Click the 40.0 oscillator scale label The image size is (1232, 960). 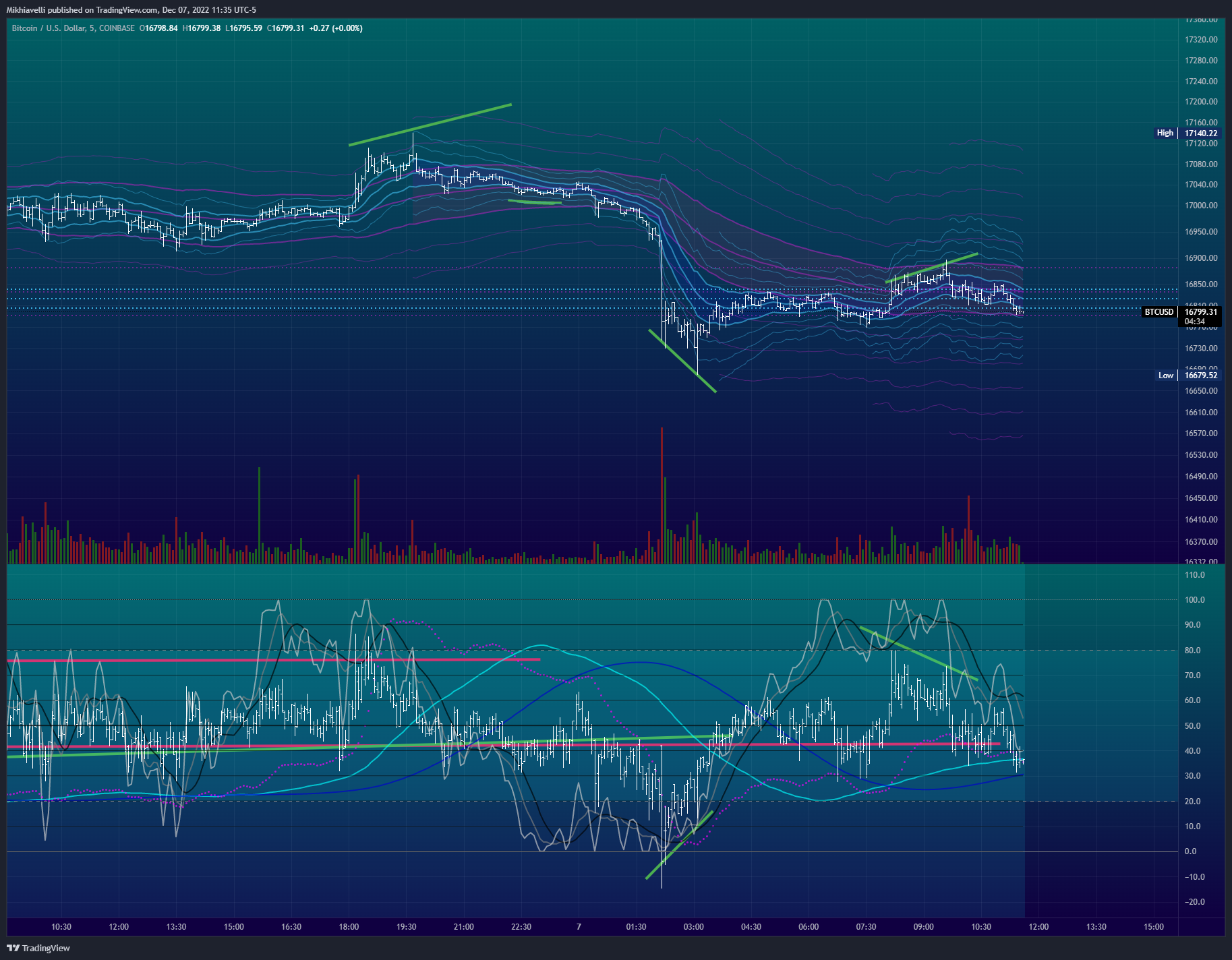(x=1193, y=751)
